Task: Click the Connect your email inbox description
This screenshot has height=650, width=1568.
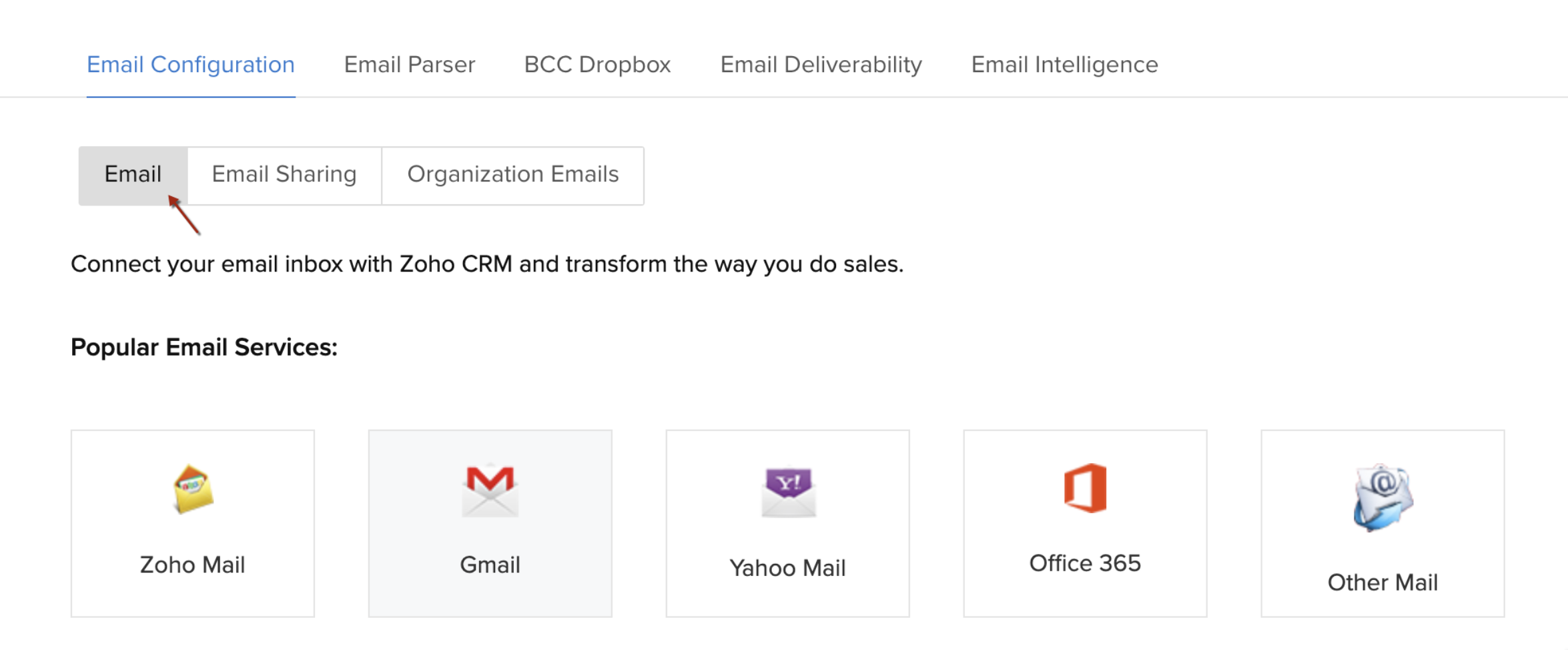Action: coord(487,264)
